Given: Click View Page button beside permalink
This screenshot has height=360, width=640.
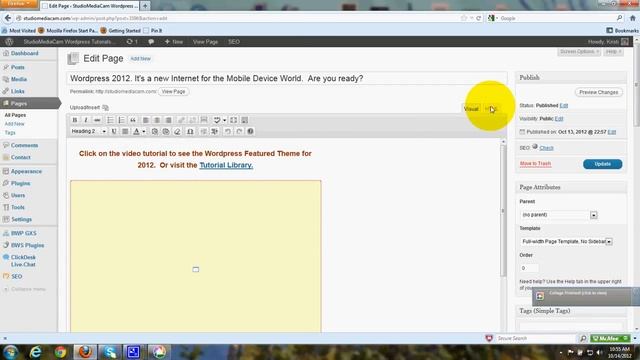Looking at the screenshot, I should point(173,91).
